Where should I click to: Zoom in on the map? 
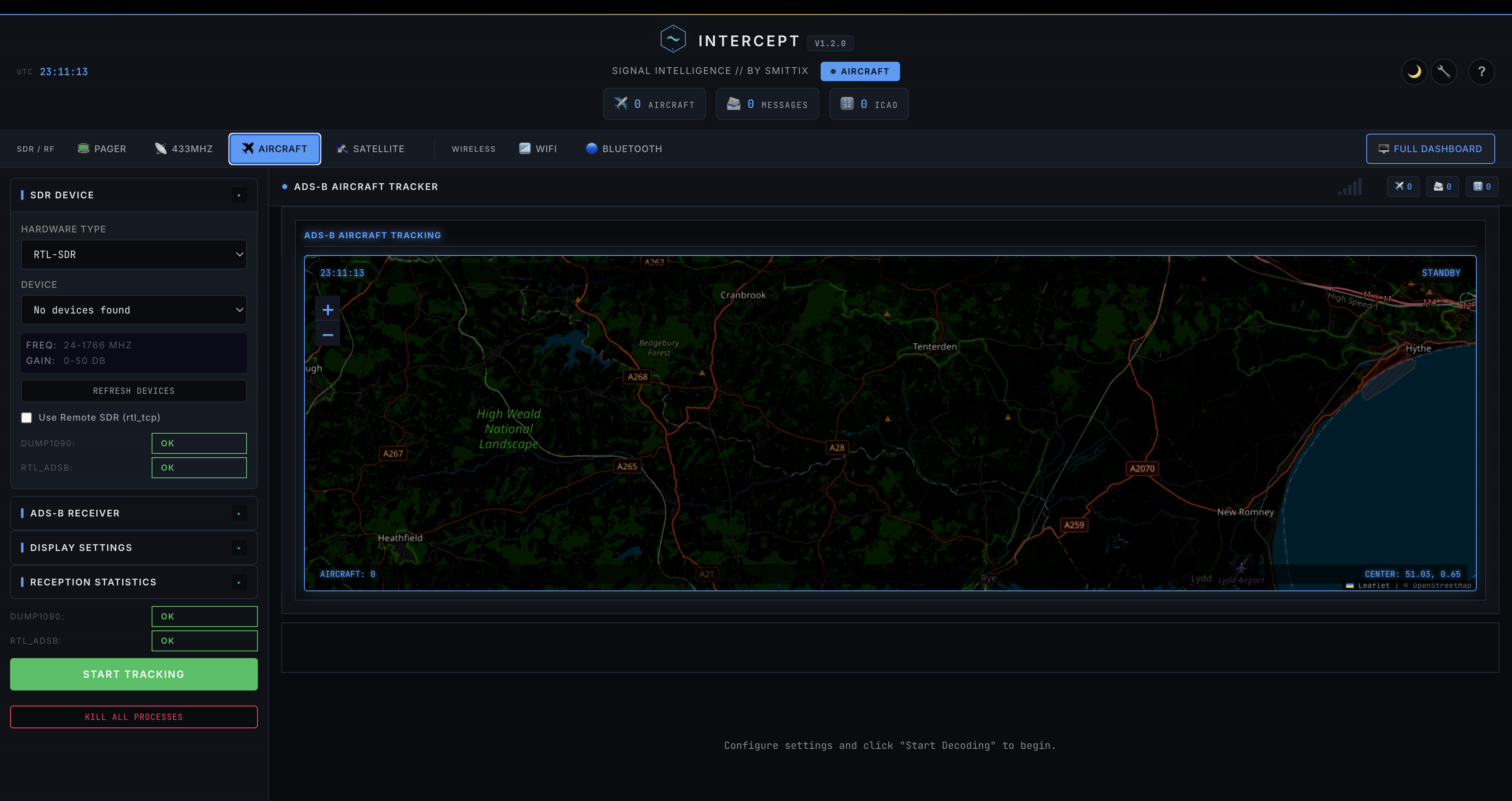point(328,309)
